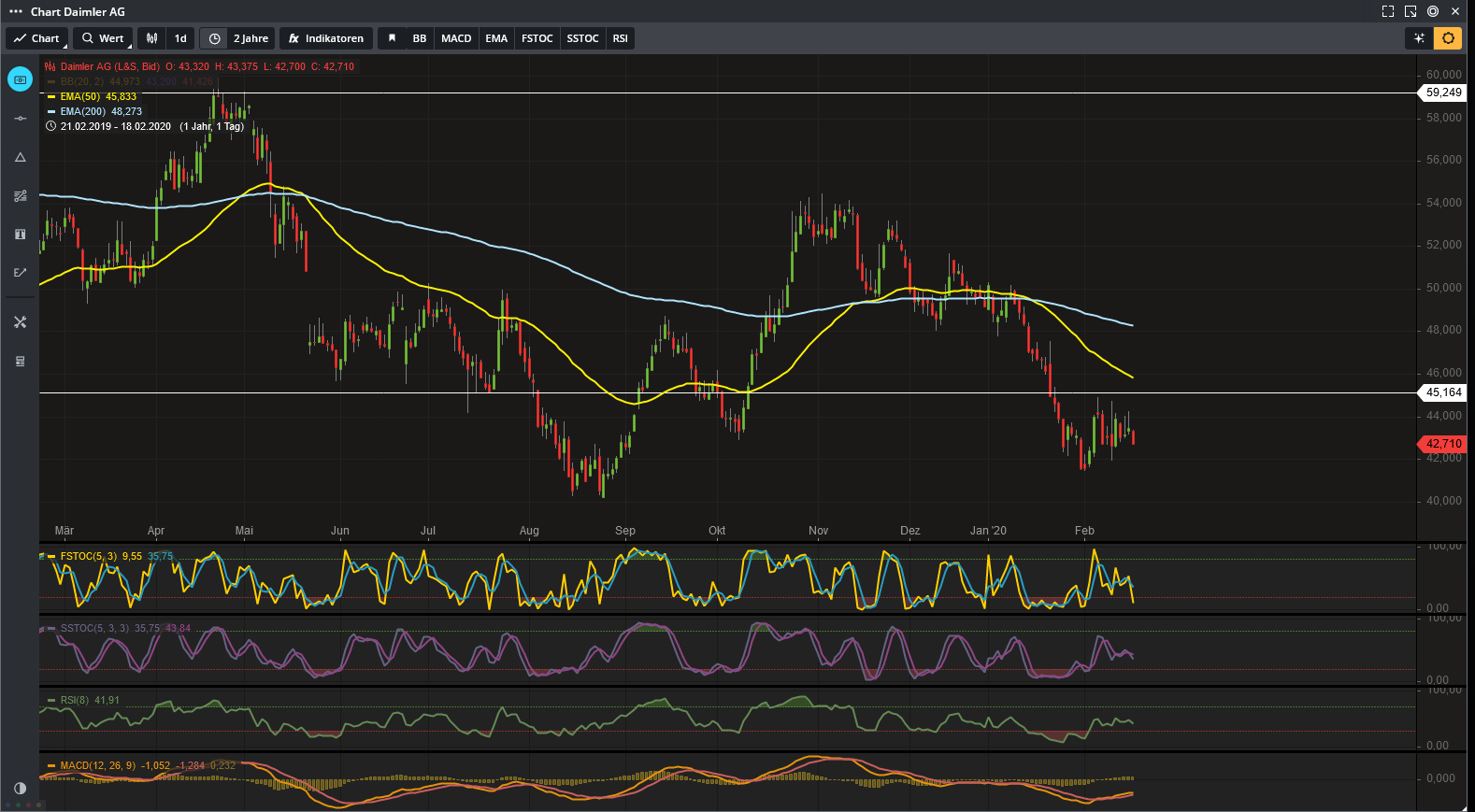Open the wrench and screwdriver tools icon

[20, 322]
